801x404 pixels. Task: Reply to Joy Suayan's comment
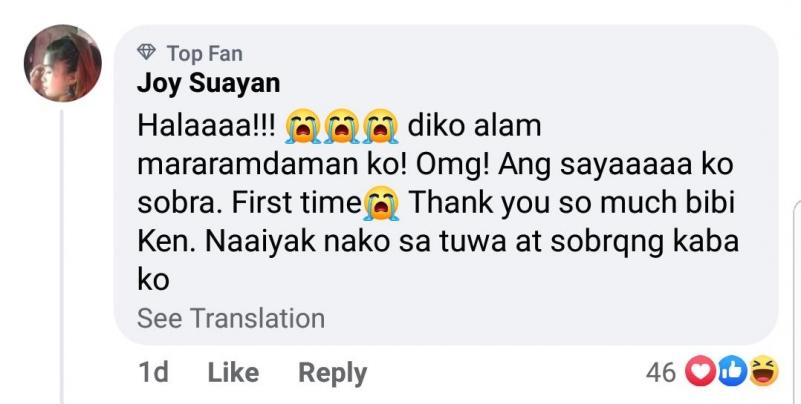click(x=333, y=373)
